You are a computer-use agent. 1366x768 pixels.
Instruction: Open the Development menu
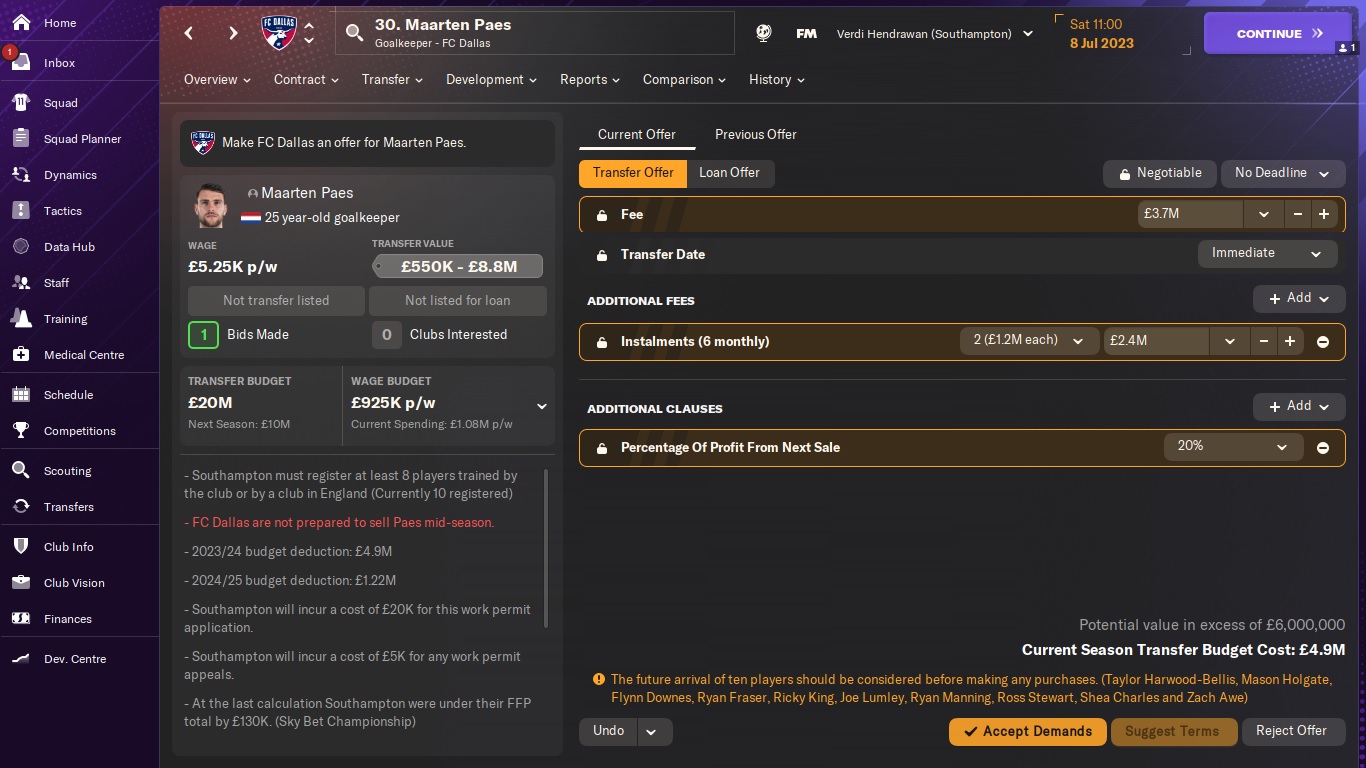point(491,80)
